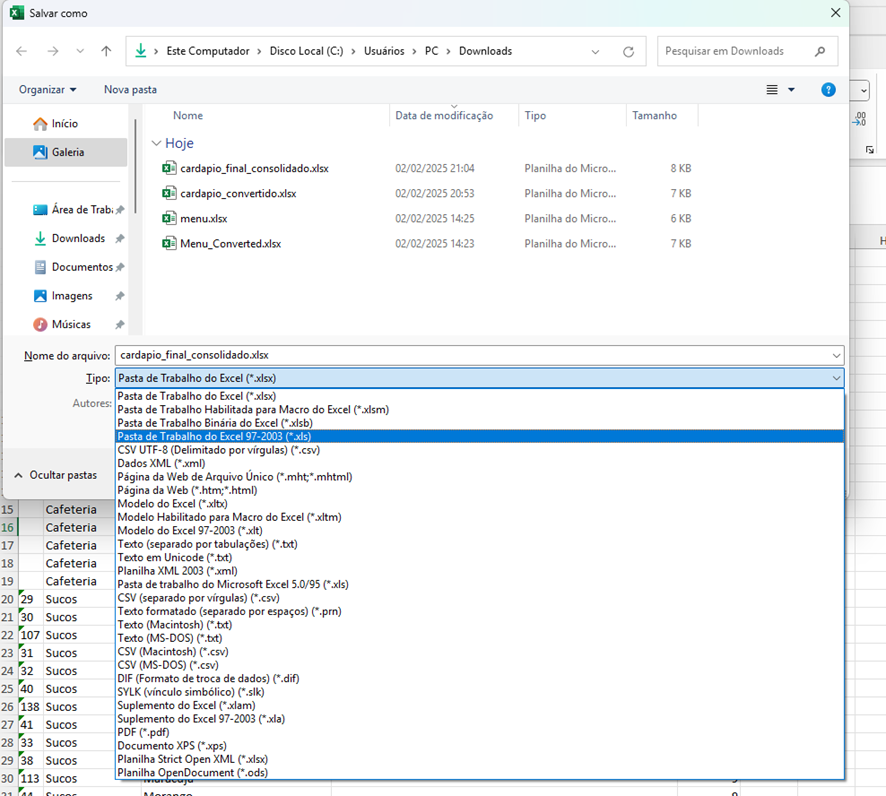Expand the file name history dropdown
Viewport: 886px width, 796px height.
pos(835,355)
